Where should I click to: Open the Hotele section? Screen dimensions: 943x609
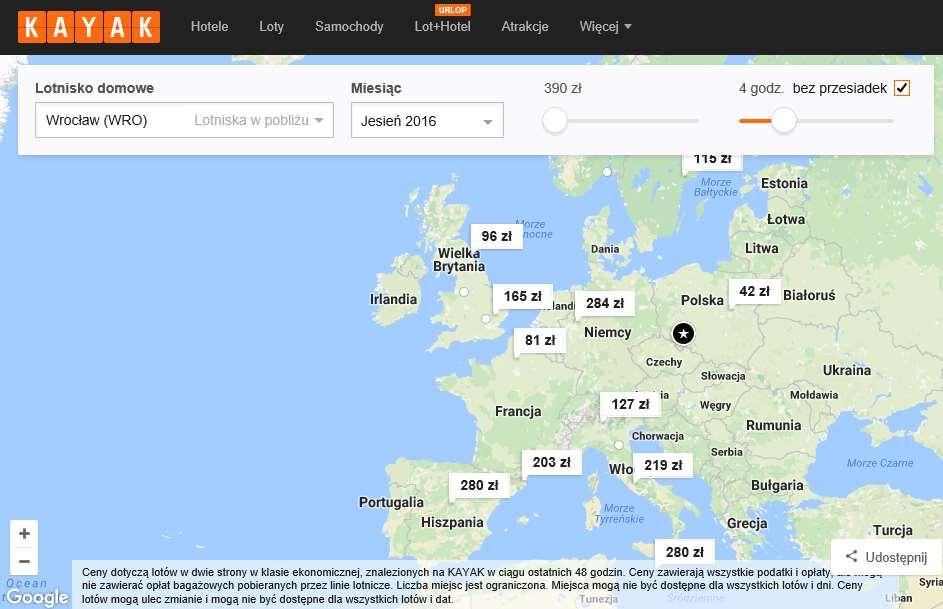point(209,26)
